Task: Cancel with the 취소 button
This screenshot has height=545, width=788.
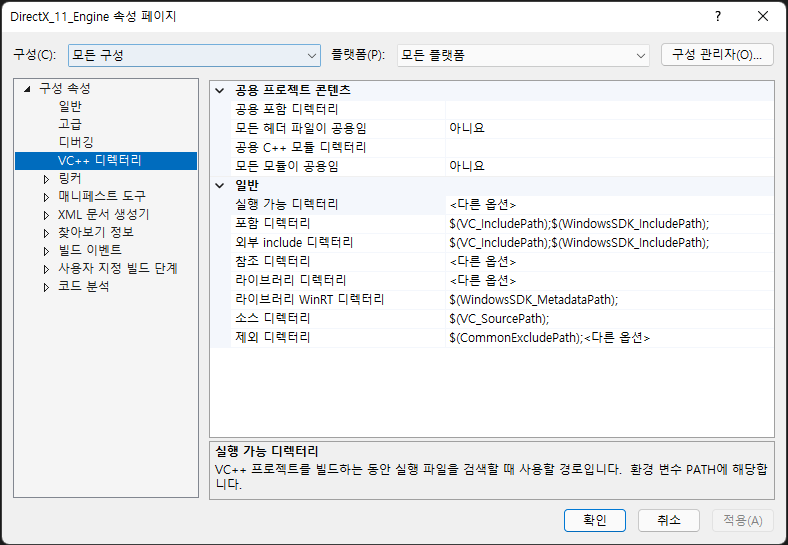Action: pyautogui.click(x=668, y=520)
